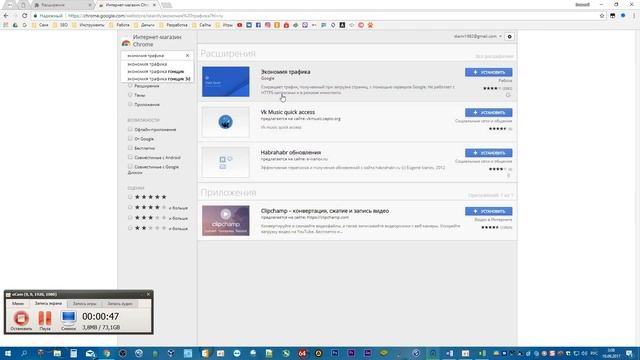Select the Темы filter radio button

(x=130, y=95)
